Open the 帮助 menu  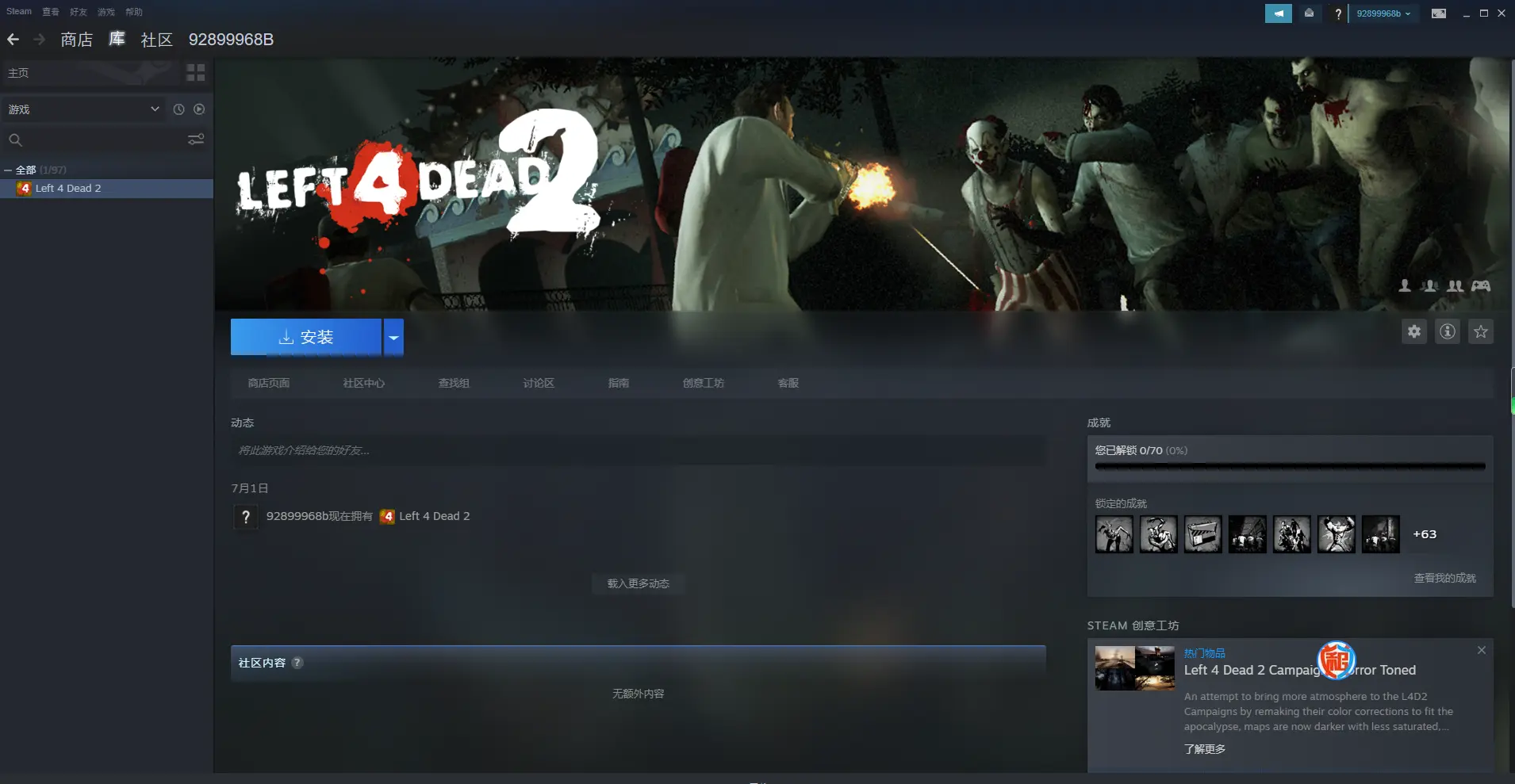[x=134, y=12]
